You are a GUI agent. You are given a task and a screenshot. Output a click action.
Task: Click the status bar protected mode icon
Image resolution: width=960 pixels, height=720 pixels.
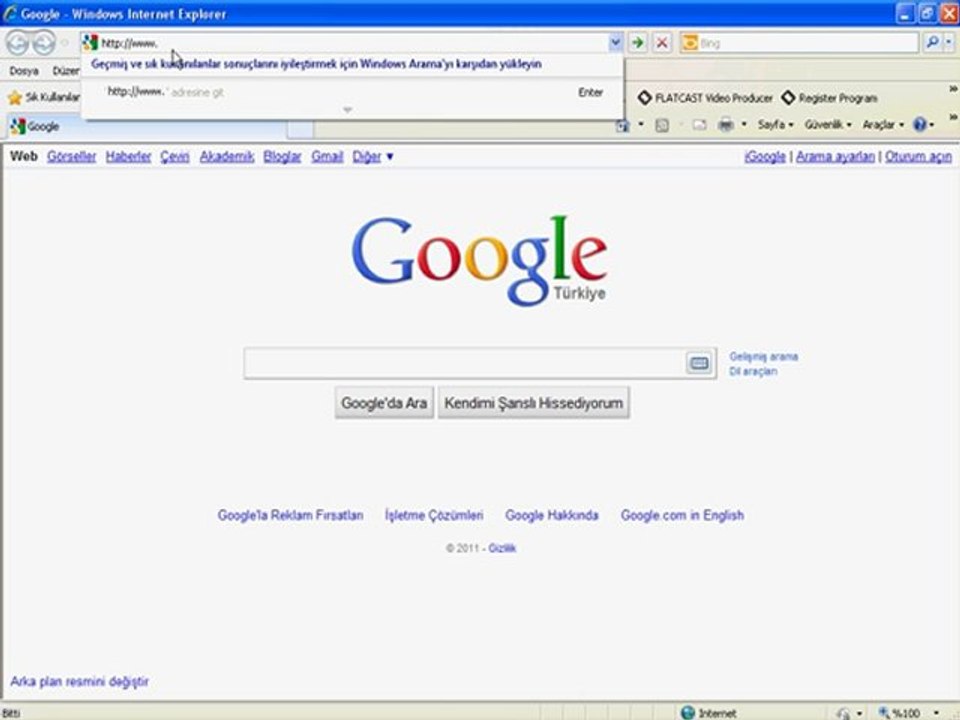pos(844,713)
